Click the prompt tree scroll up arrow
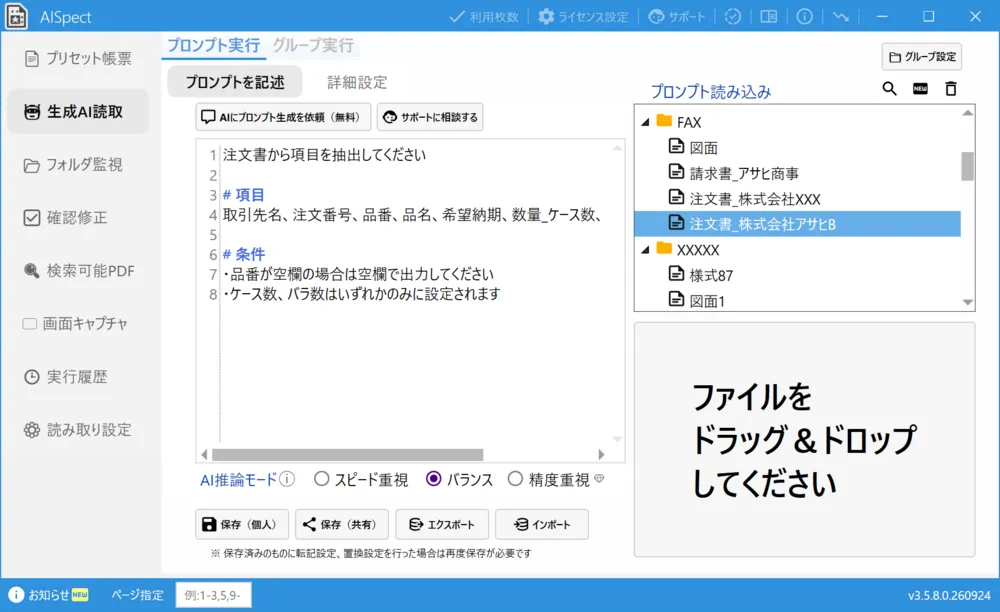This screenshot has width=1000, height=612. pyautogui.click(x=967, y=113)
